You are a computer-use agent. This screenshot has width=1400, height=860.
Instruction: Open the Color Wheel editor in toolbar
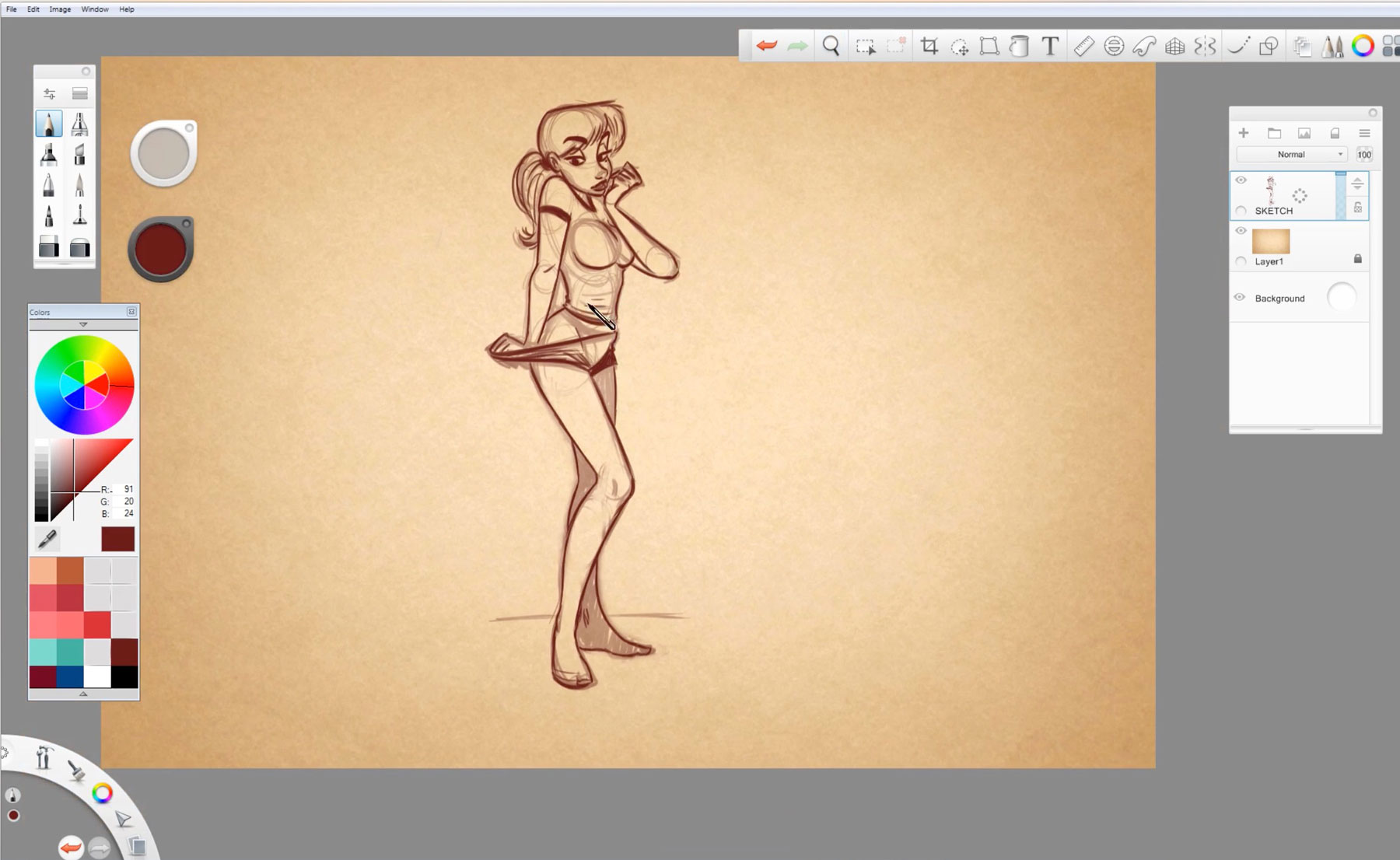1363,46
